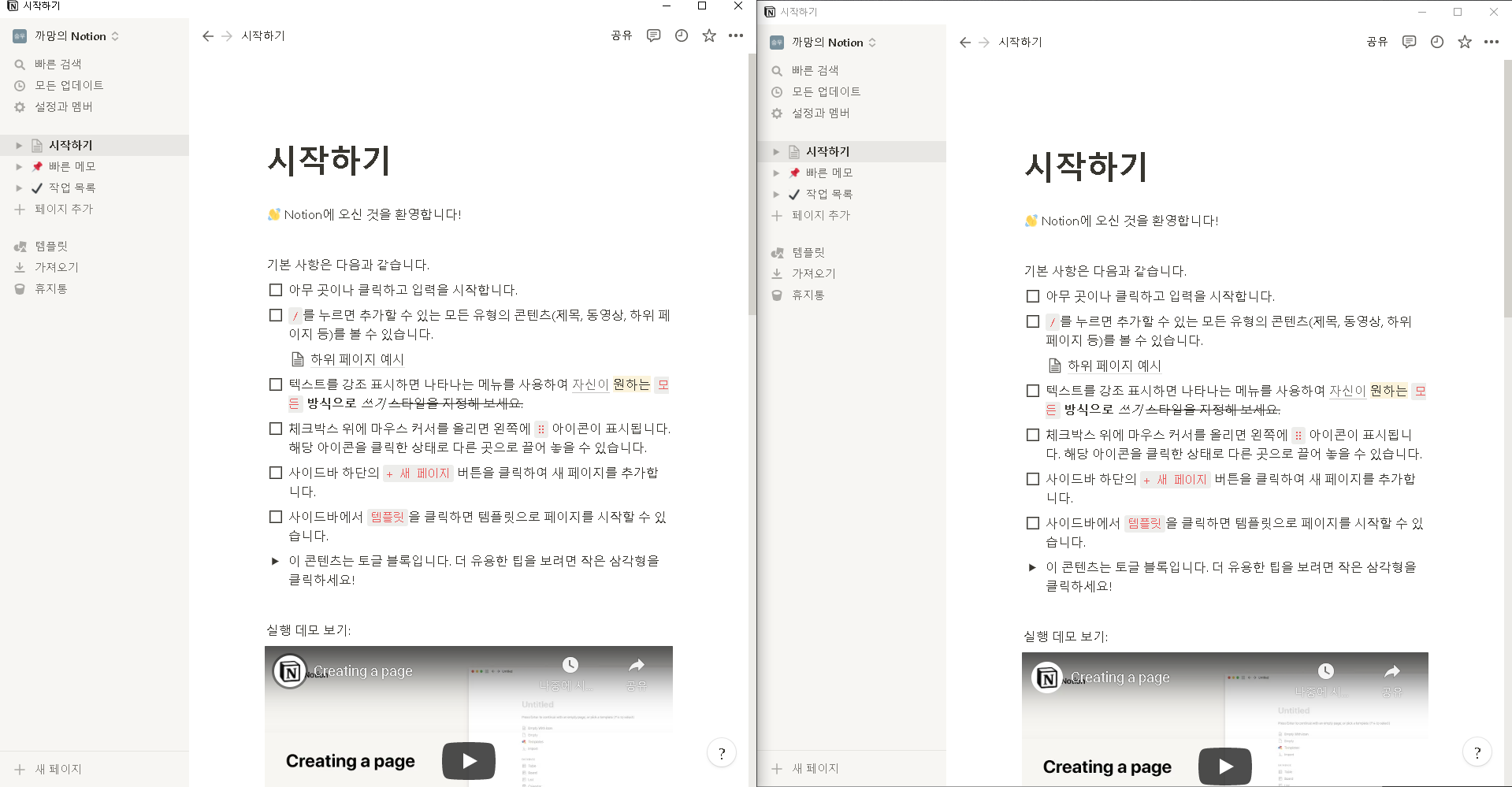This screenshot has height=787, width=1512.
Task: Click 'Creating a page' video title in right window
Action: [1120, 677]
